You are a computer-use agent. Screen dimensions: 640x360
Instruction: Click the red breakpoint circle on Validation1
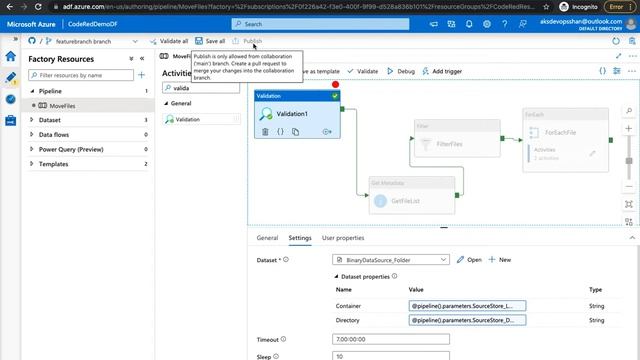pyautogui.click(x=335, y=84)
